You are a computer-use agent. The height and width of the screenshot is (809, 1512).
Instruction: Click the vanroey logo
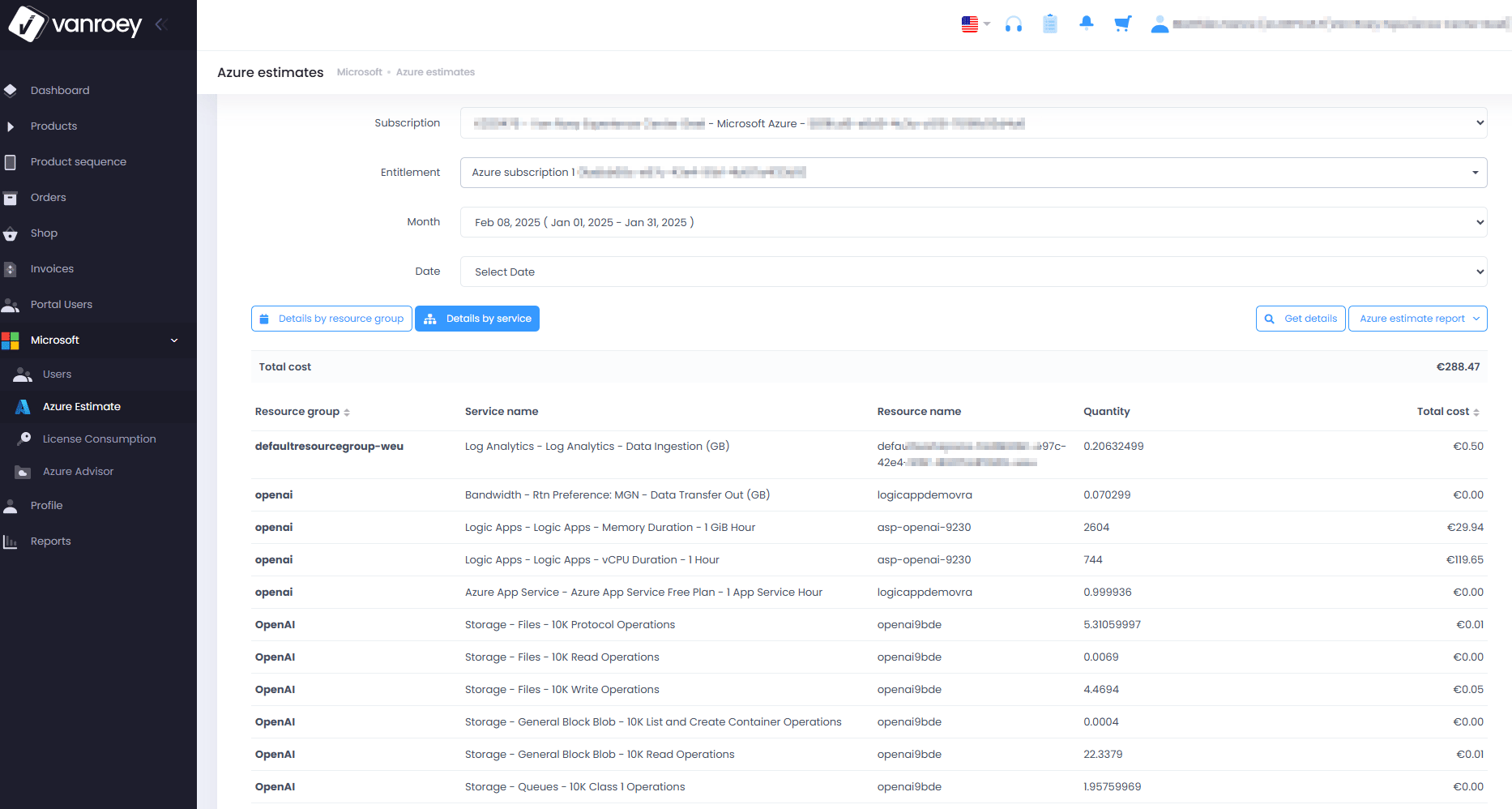(75, 24)
